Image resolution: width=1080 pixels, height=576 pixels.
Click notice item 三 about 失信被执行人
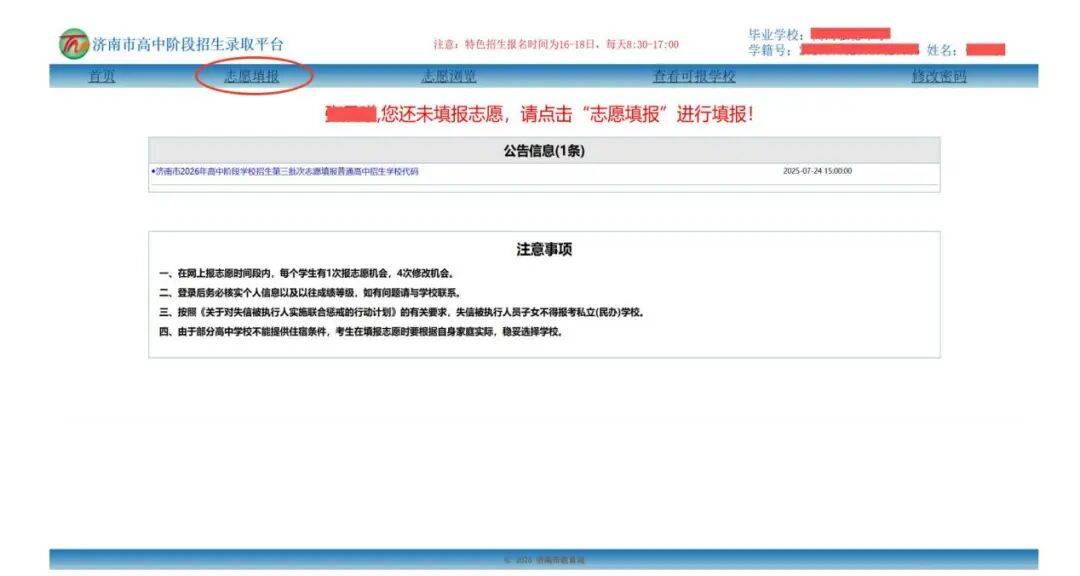point(403,312)
